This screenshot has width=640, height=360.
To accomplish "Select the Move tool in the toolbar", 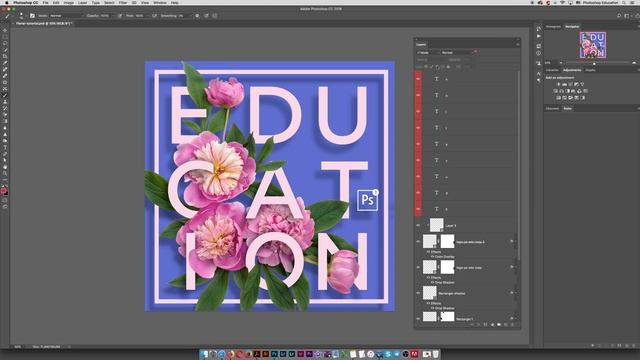I will pyautogui.click(x=5, y=30).
